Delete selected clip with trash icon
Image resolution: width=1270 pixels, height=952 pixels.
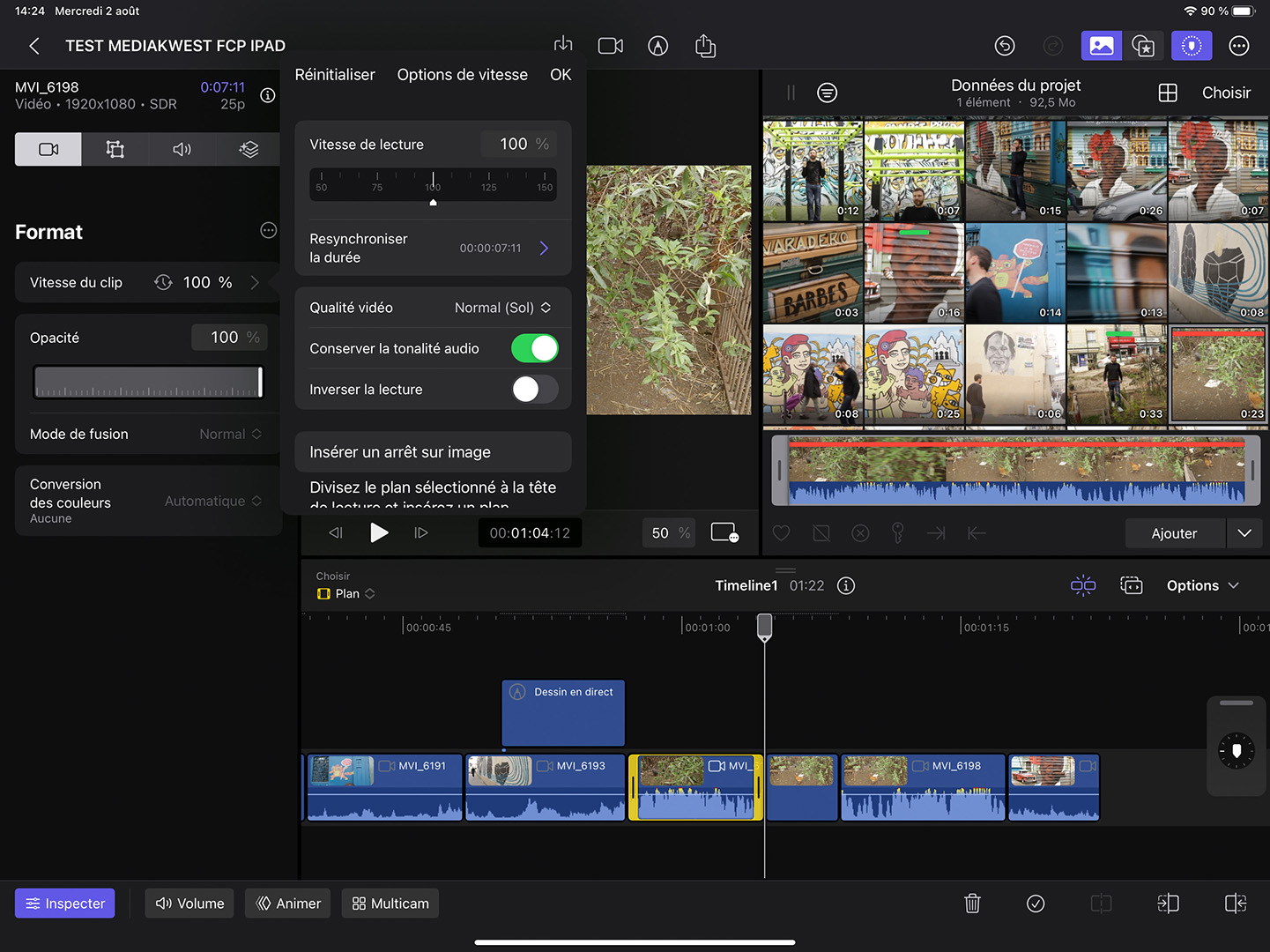(x=972, y=904)
